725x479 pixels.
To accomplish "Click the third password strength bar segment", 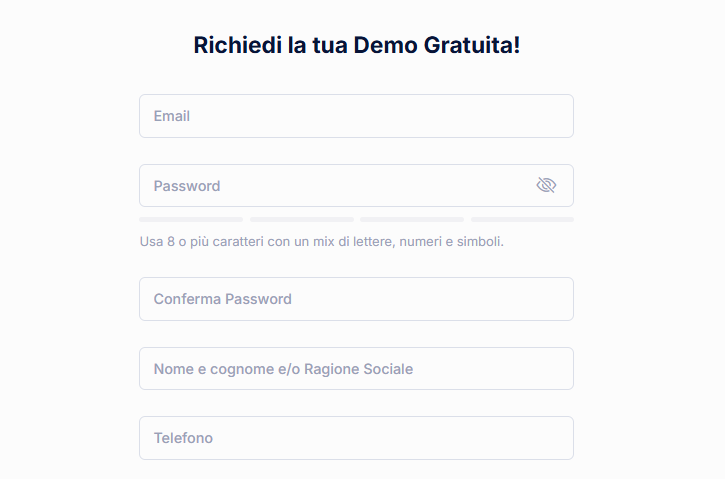I will pyautogui.click(x=412, y=219).
